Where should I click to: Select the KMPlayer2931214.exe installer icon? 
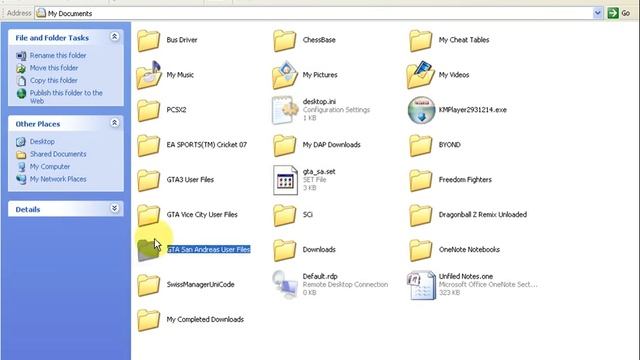[x=421, y=110]
